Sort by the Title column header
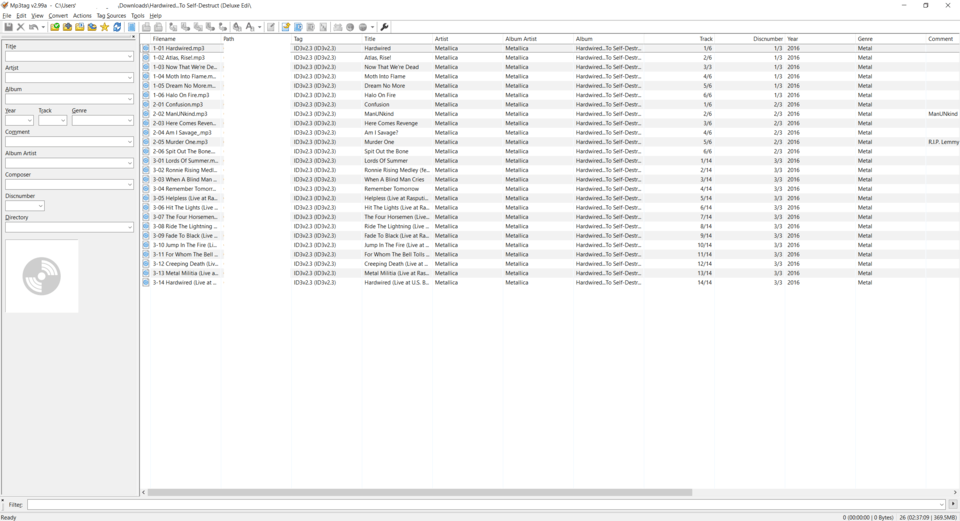 [x=397, y=39]
